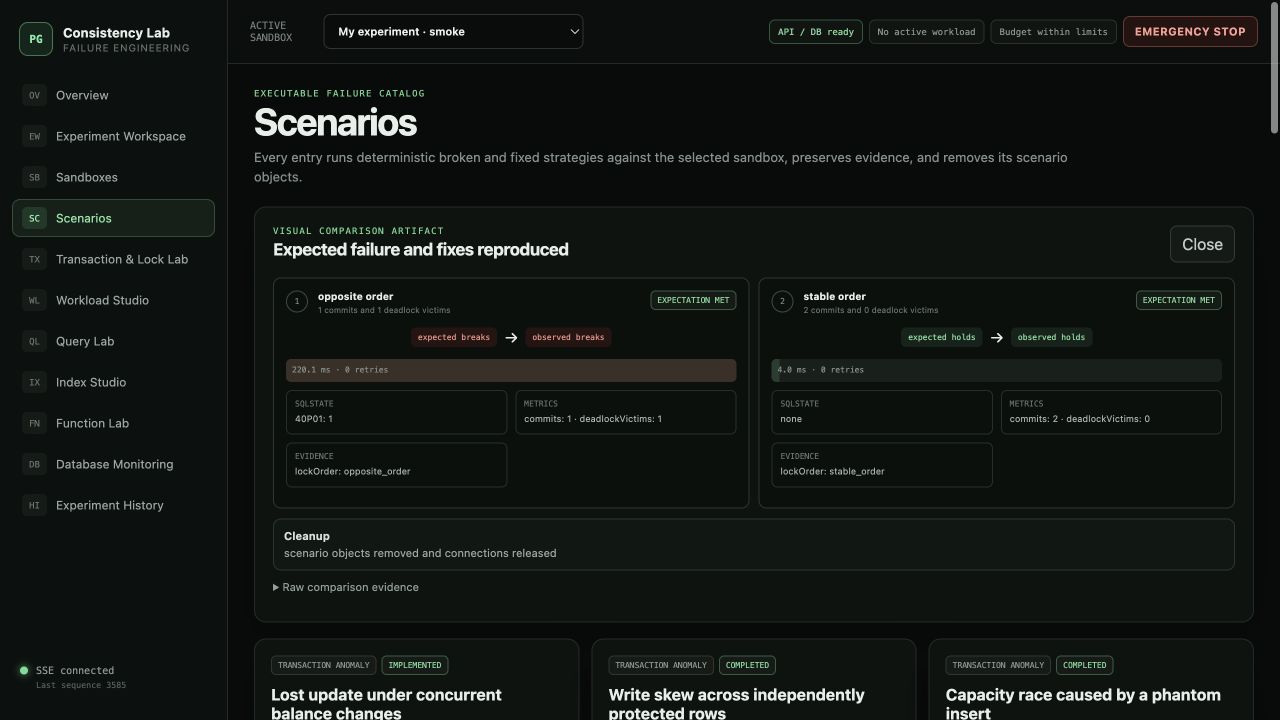This screenshot has width=1280, height=720.
Task: Click the WL icon beside Workload Studio
Action: pos(34,300)
